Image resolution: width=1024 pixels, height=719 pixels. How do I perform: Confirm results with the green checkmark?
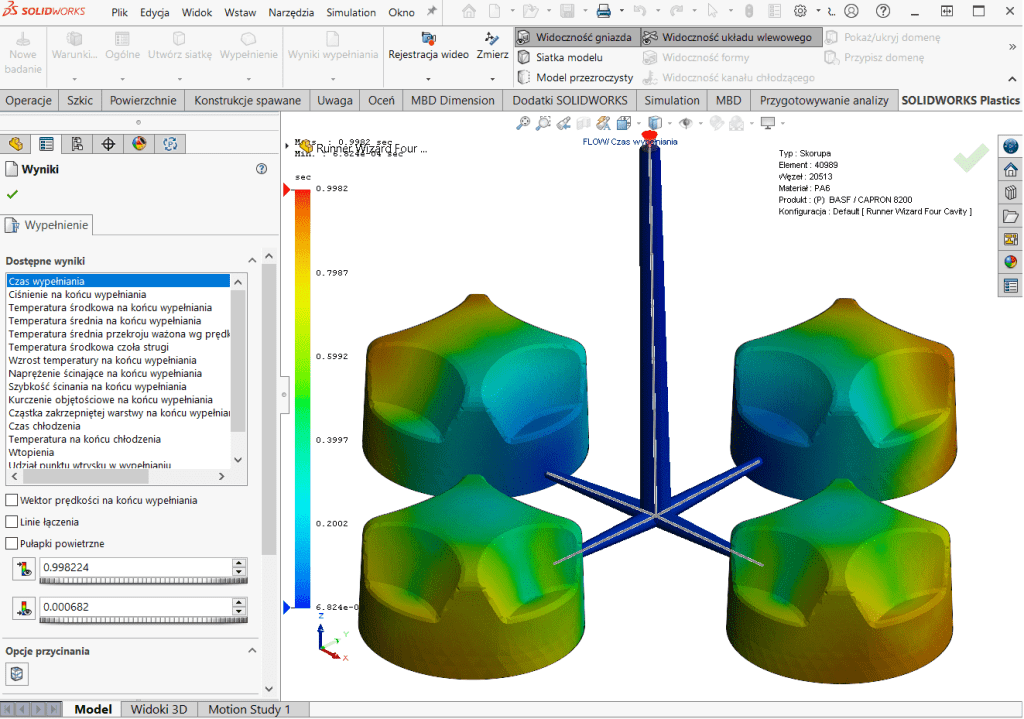pyautogui.click(x=12, y=194)
